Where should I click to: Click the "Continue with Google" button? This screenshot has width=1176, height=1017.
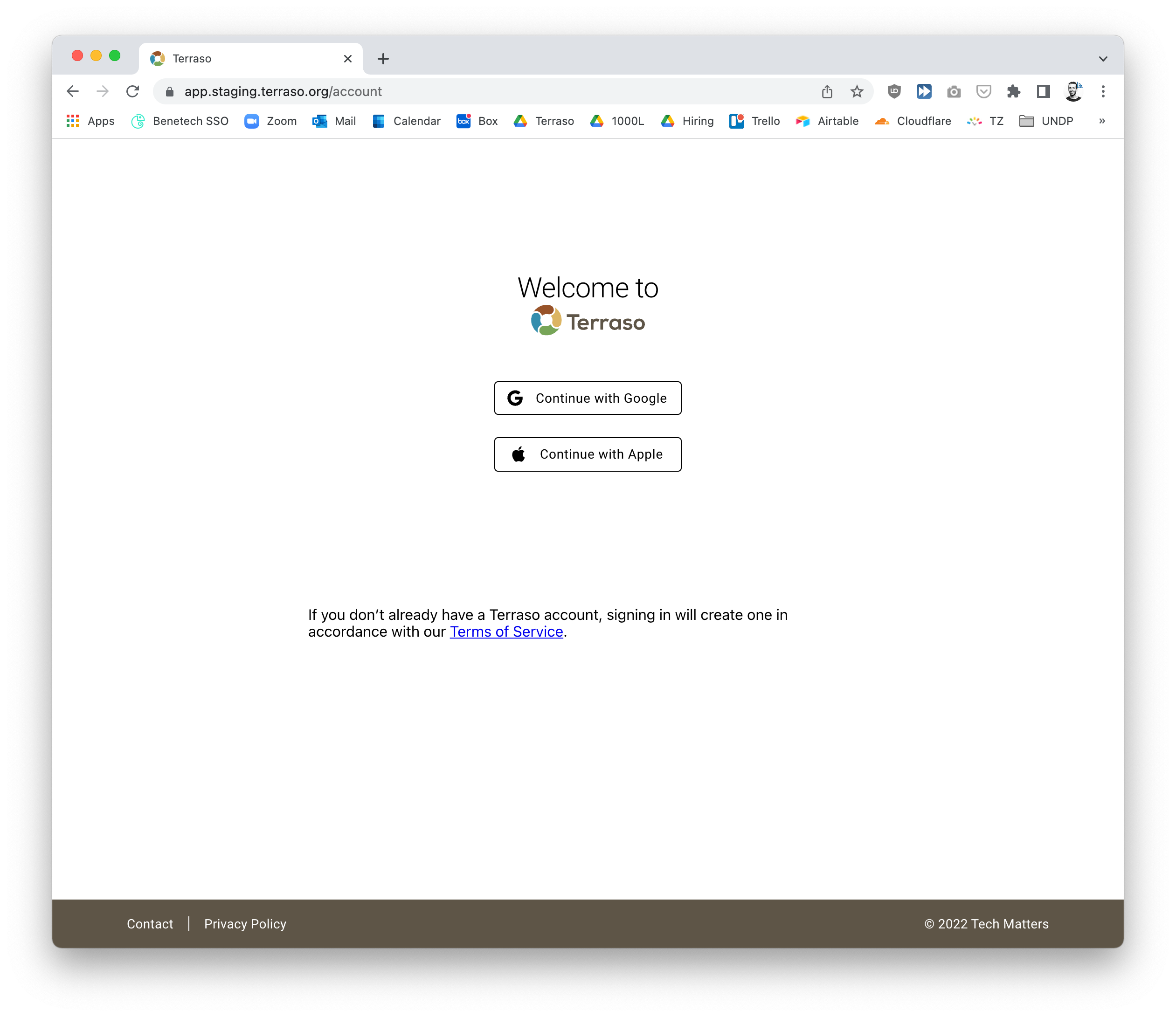[587, 398]
